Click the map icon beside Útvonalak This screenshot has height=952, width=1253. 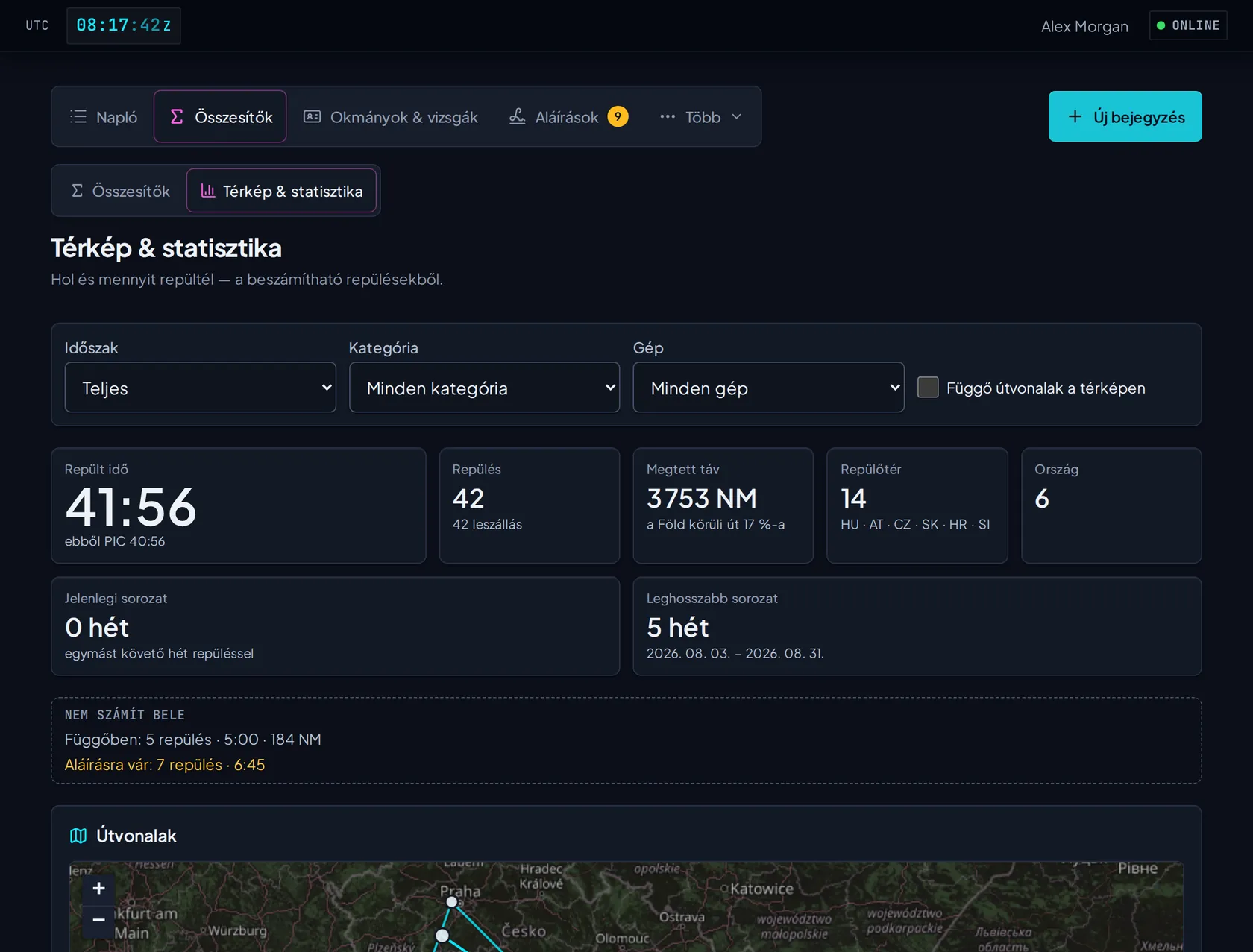78,836
